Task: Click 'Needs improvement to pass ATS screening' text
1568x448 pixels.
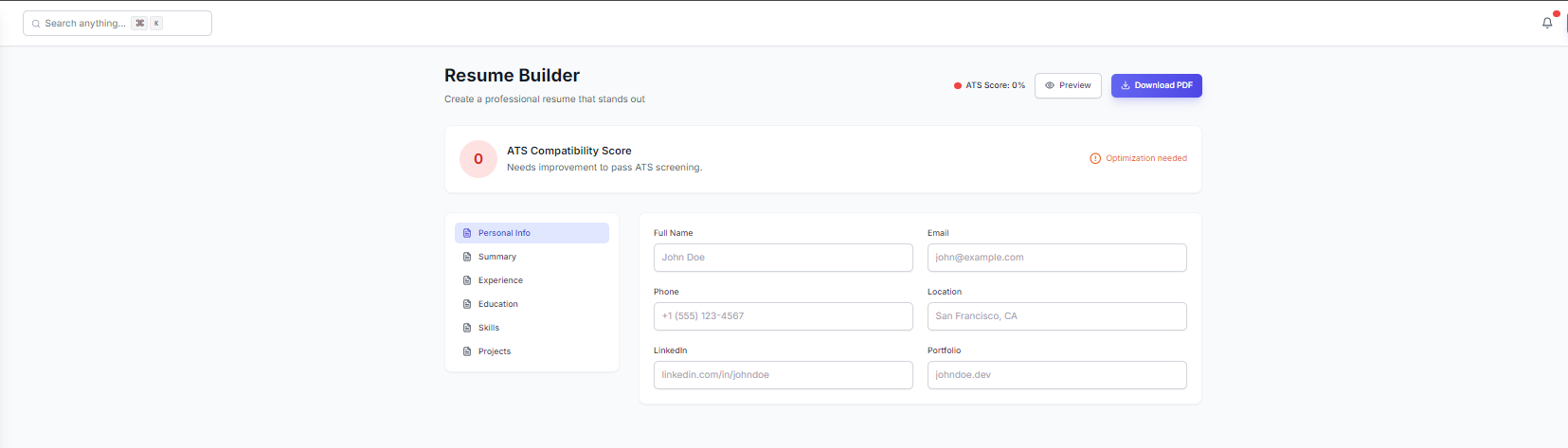Action: (604, 168)
